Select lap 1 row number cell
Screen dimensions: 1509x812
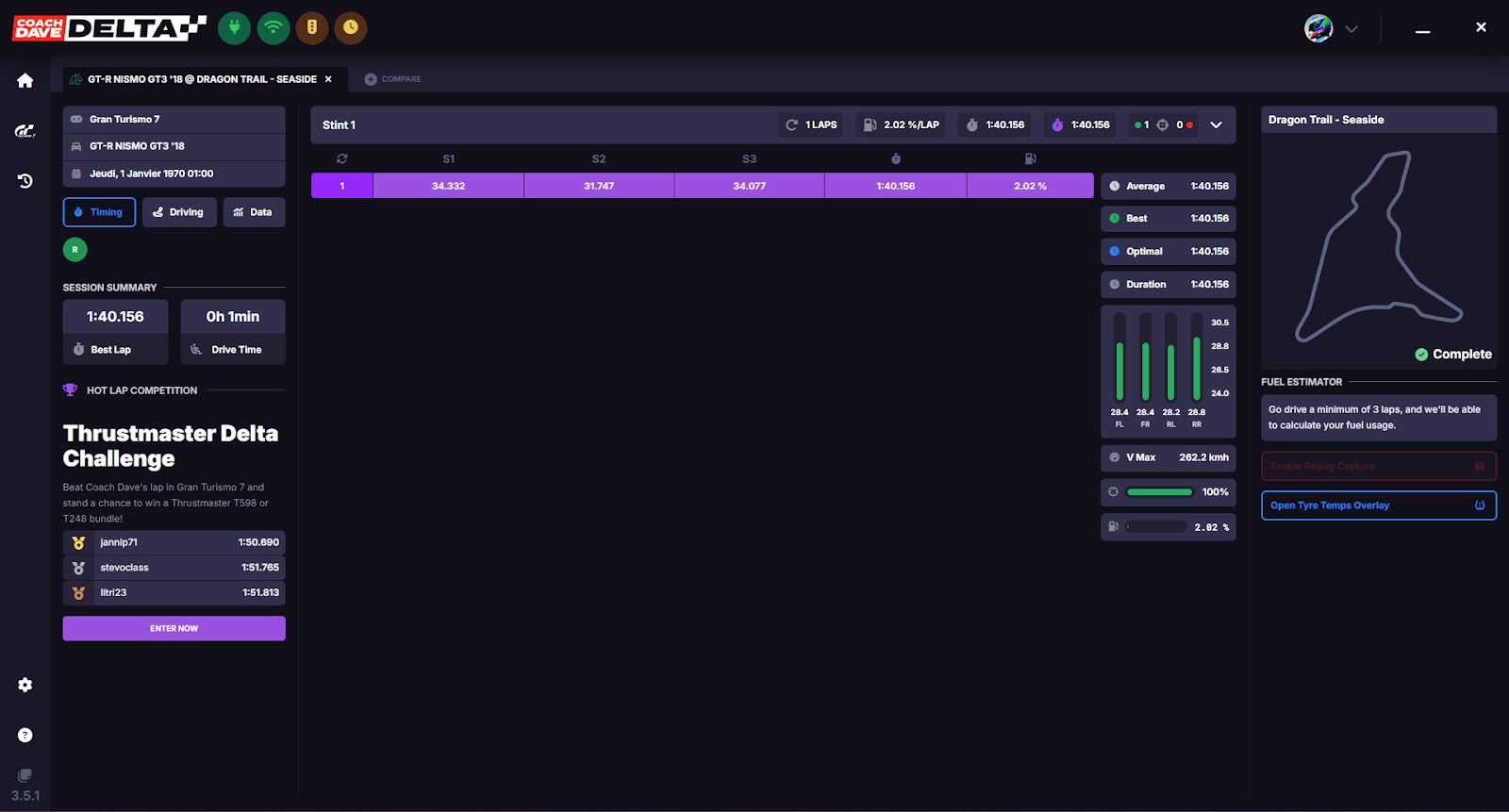(342, 186)
